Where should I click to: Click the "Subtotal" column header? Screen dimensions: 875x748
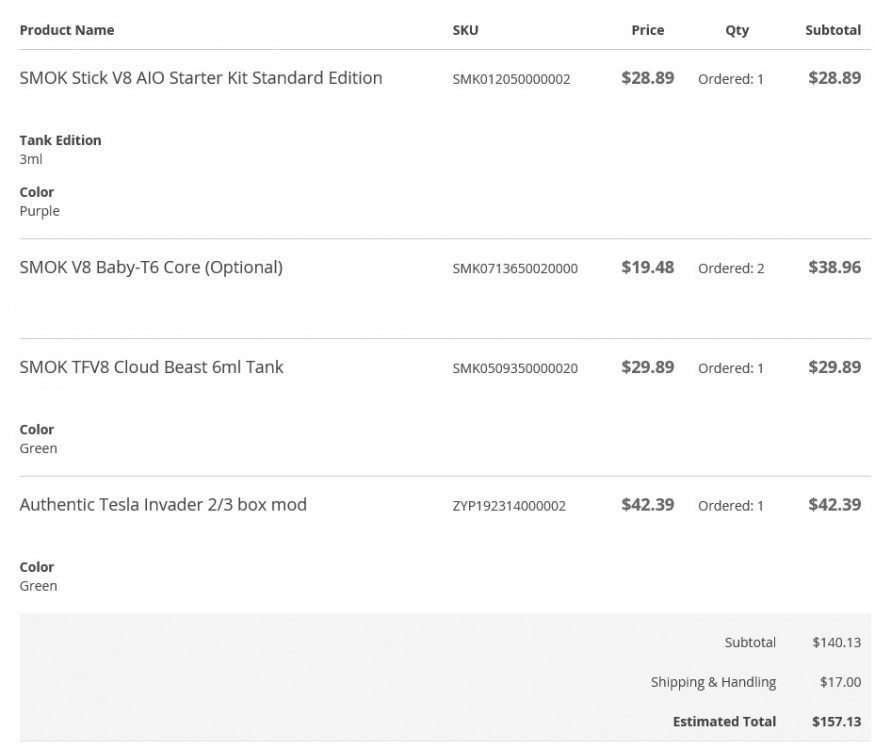coord(833,30)
